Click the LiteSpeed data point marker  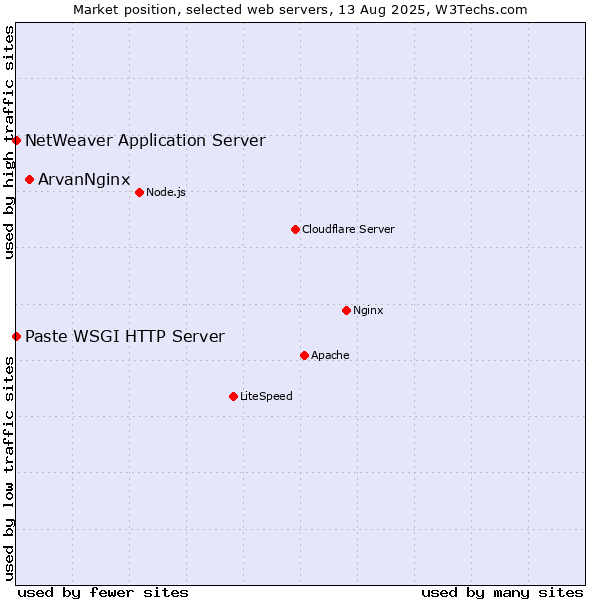click(234, 396)
